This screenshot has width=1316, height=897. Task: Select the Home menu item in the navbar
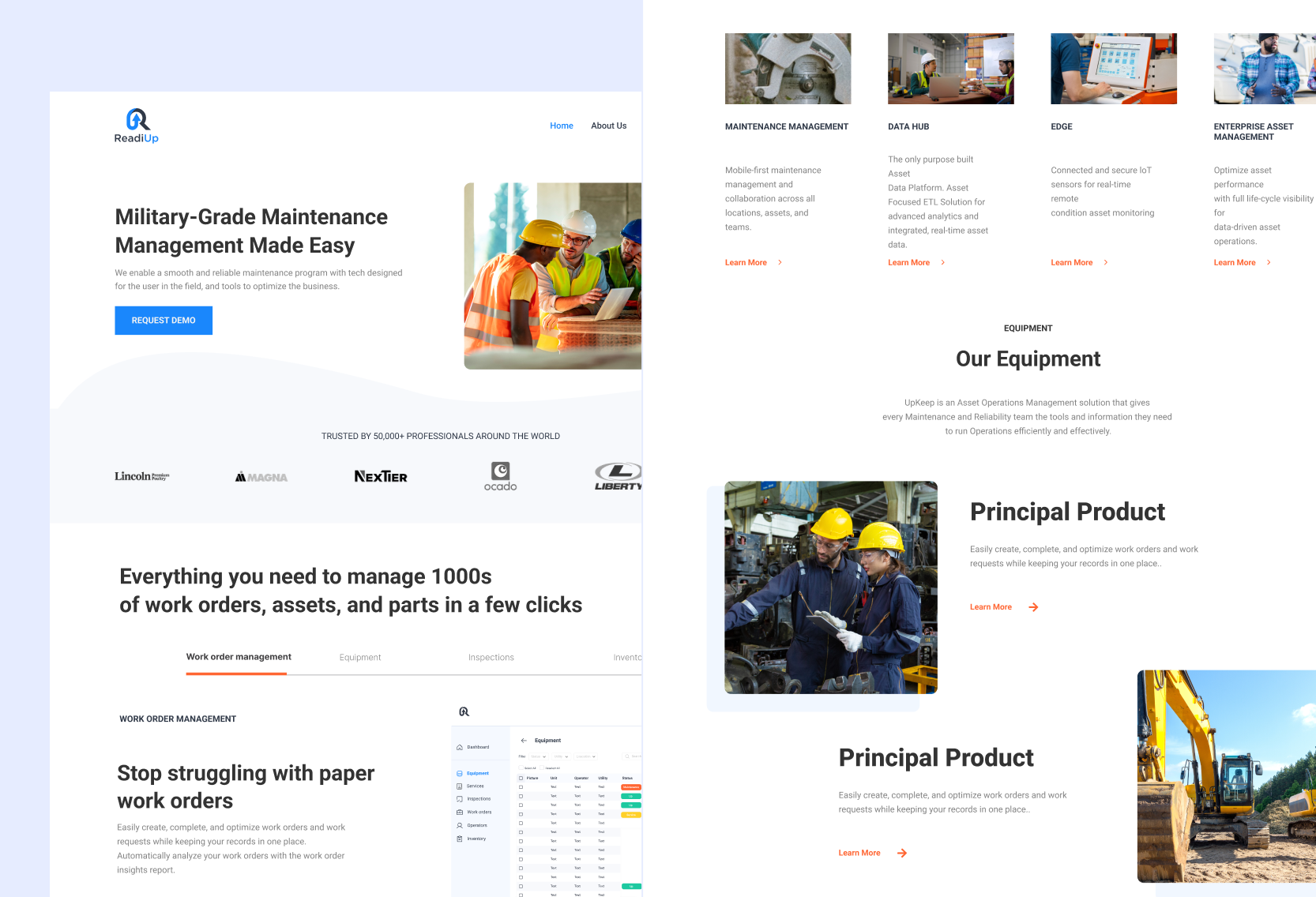[561, 126]
